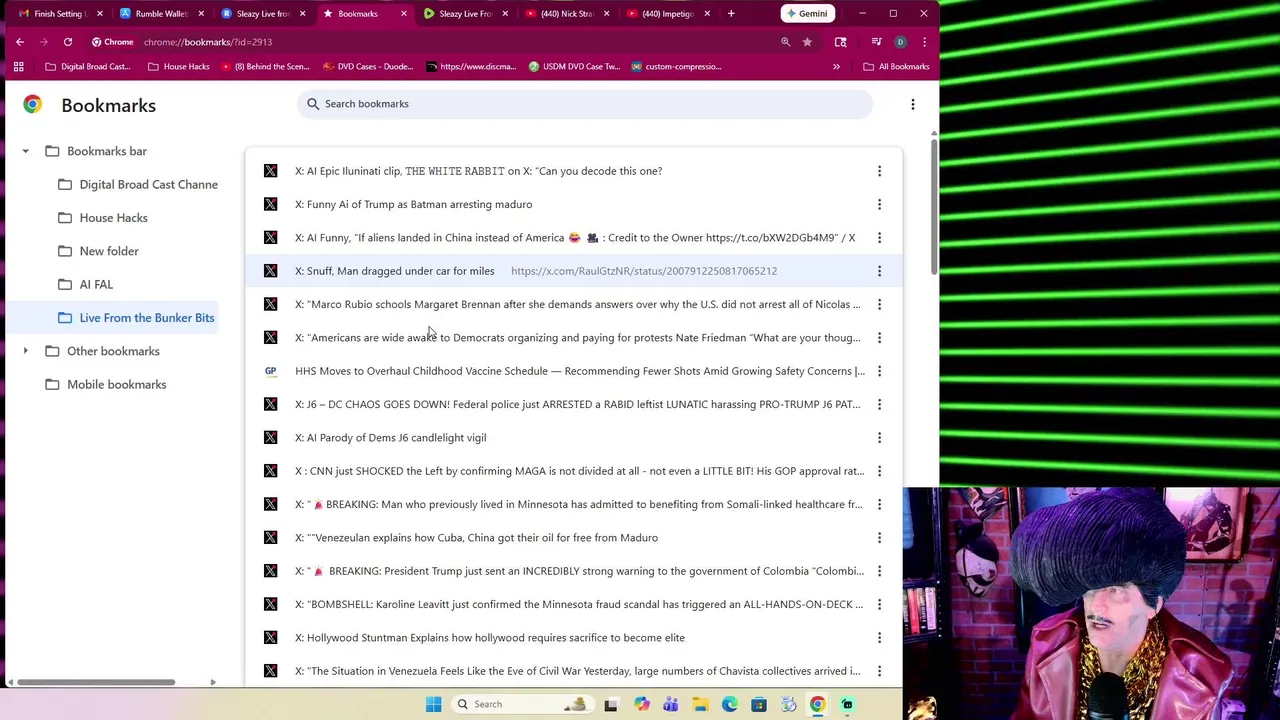Switch to the first Sleazy Live tab
Viewport: 1280px width, 720px height.
(263, 14)
